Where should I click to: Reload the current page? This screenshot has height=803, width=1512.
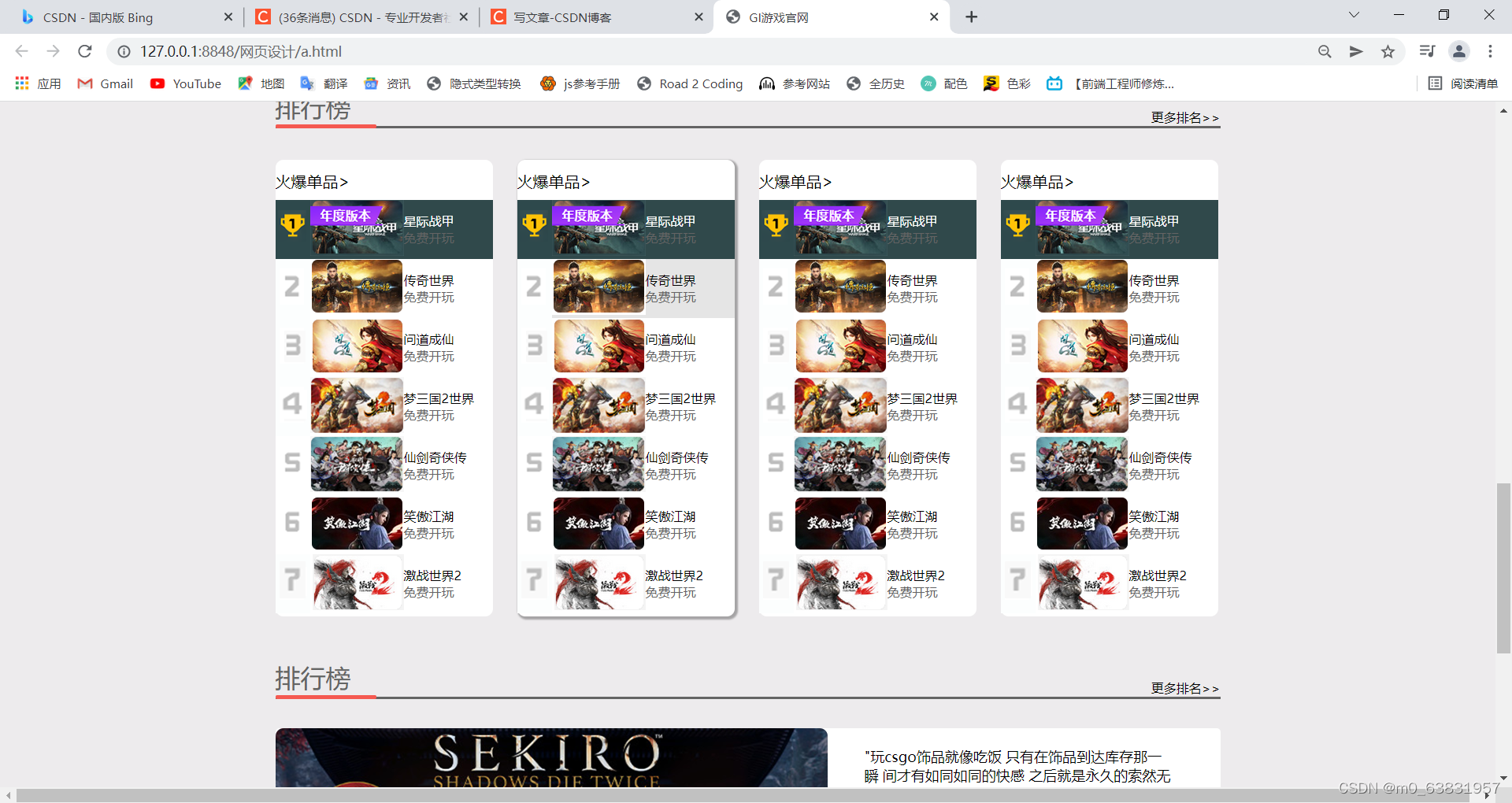pyautogui.click(x=85, y=51)
